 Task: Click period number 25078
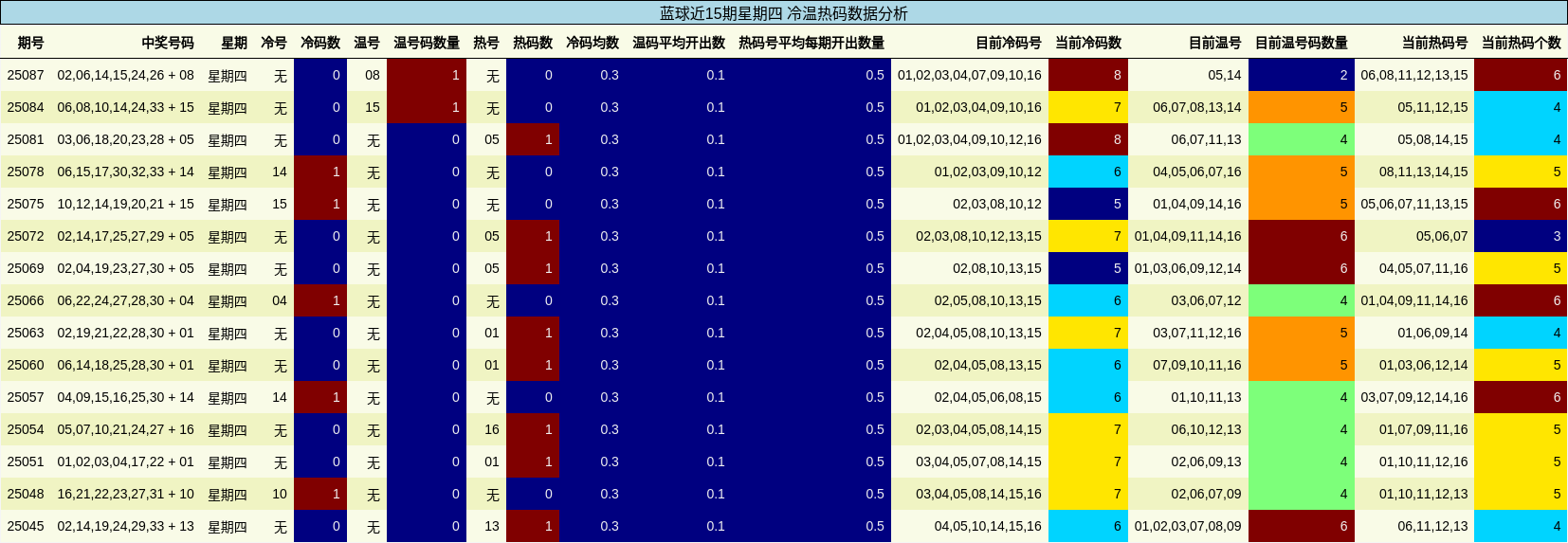[26, 172]
